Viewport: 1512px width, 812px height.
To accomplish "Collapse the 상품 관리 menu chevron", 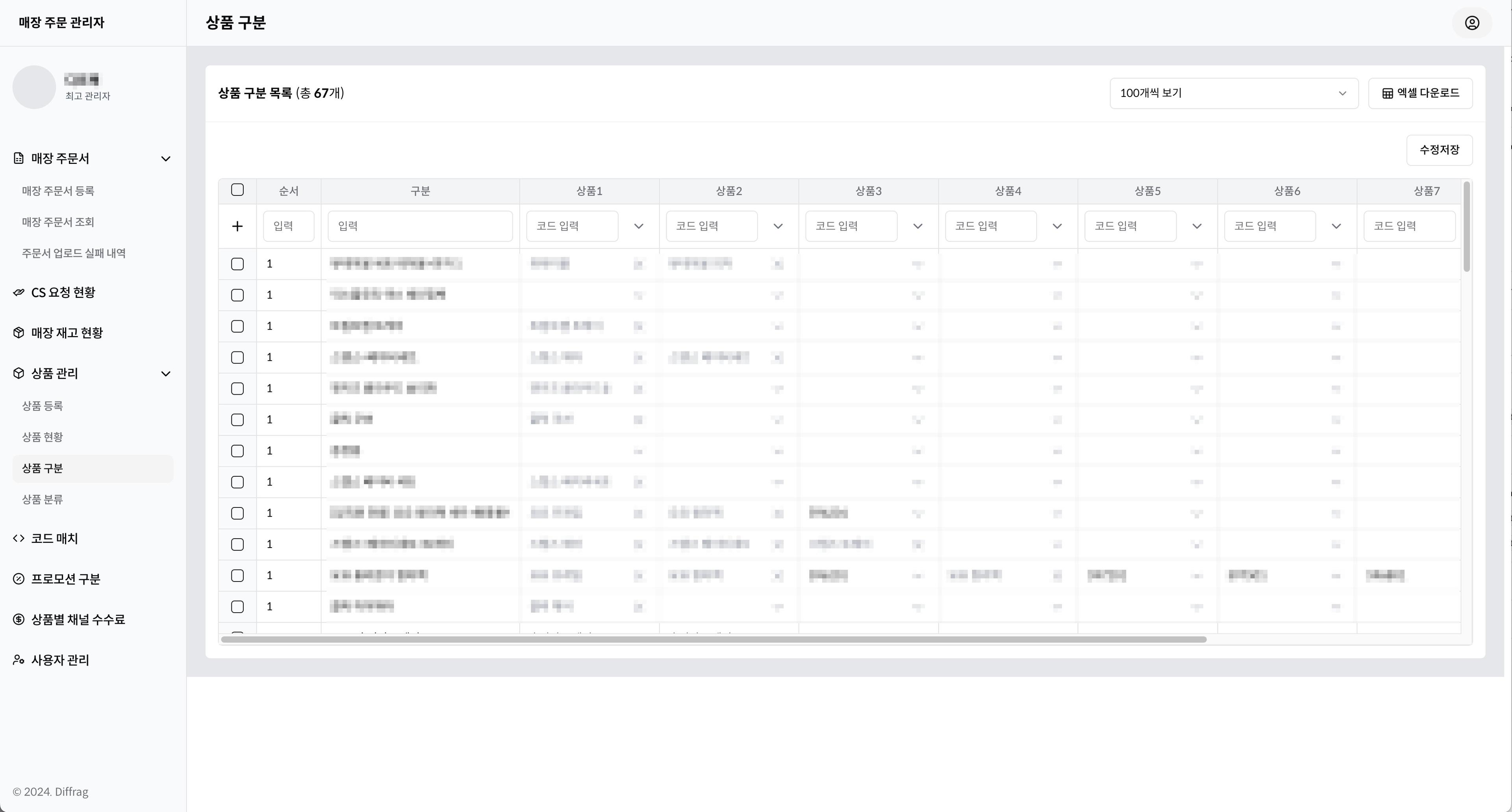I will 166,374.
